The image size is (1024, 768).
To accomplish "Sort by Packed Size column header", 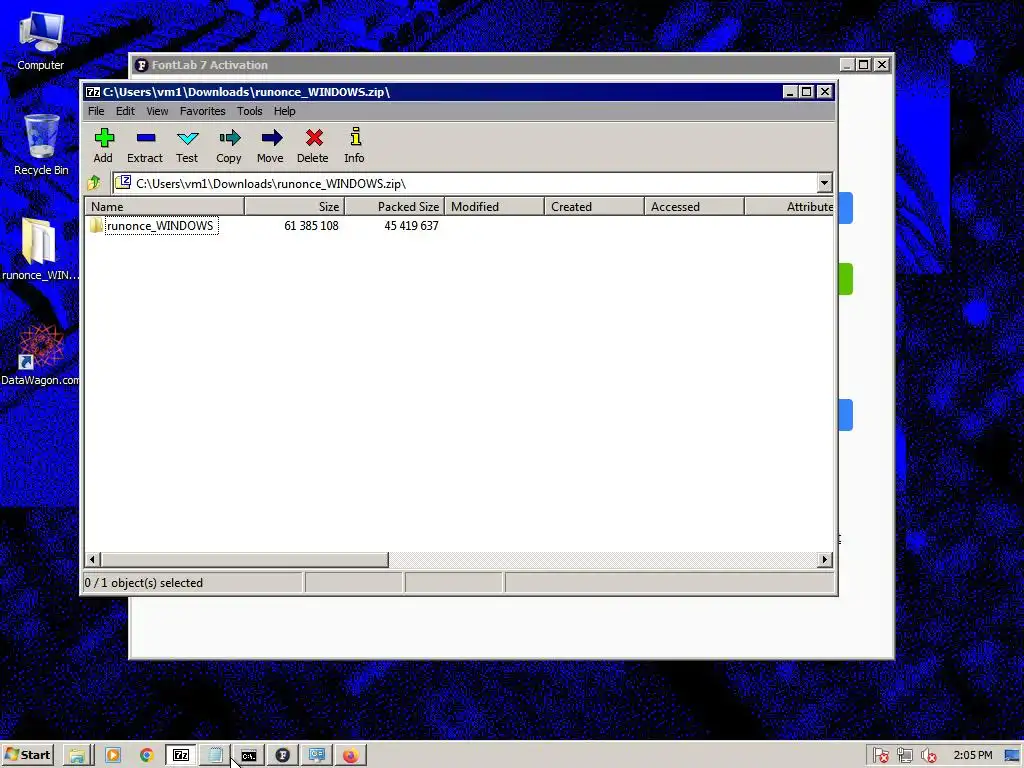I will point(394,206).
